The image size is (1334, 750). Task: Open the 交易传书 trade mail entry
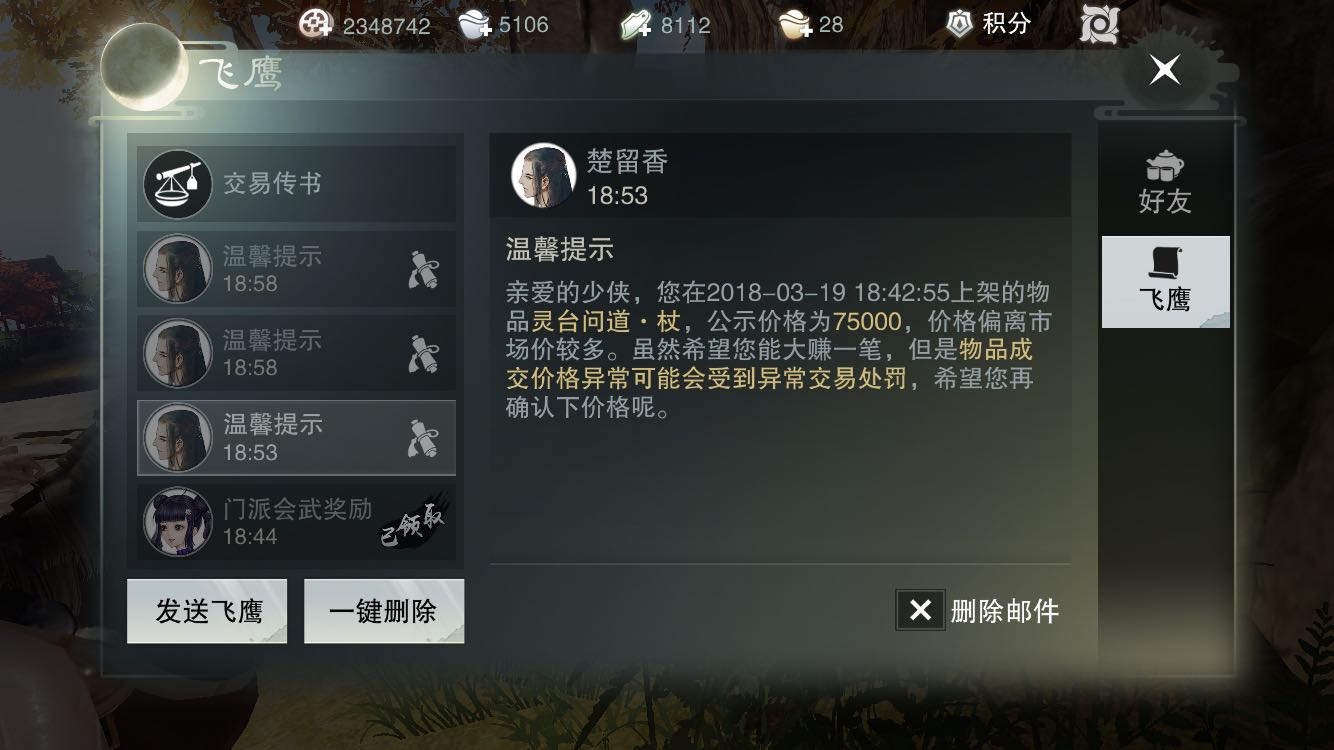pyautogui.click(x=296, y=184)
